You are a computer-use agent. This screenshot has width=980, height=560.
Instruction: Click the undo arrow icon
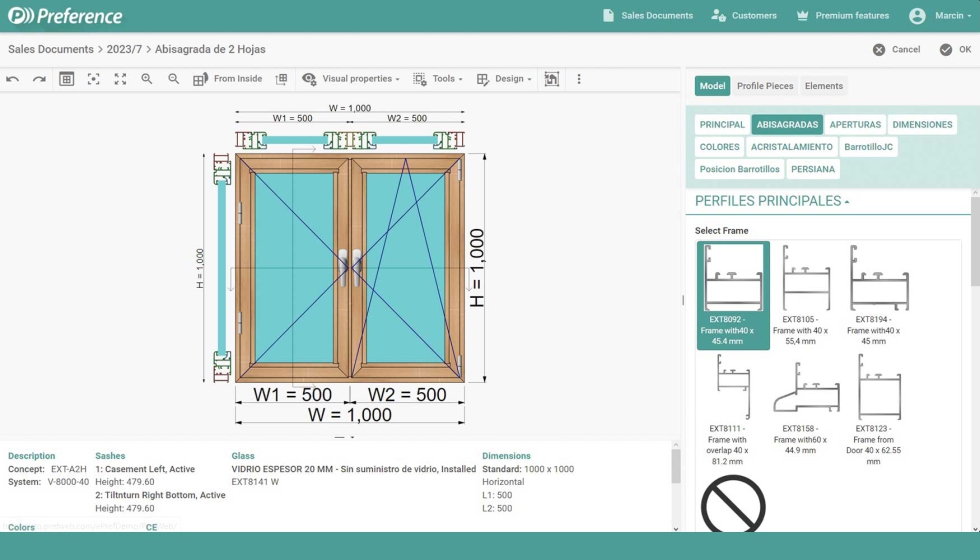click(13, 79)
